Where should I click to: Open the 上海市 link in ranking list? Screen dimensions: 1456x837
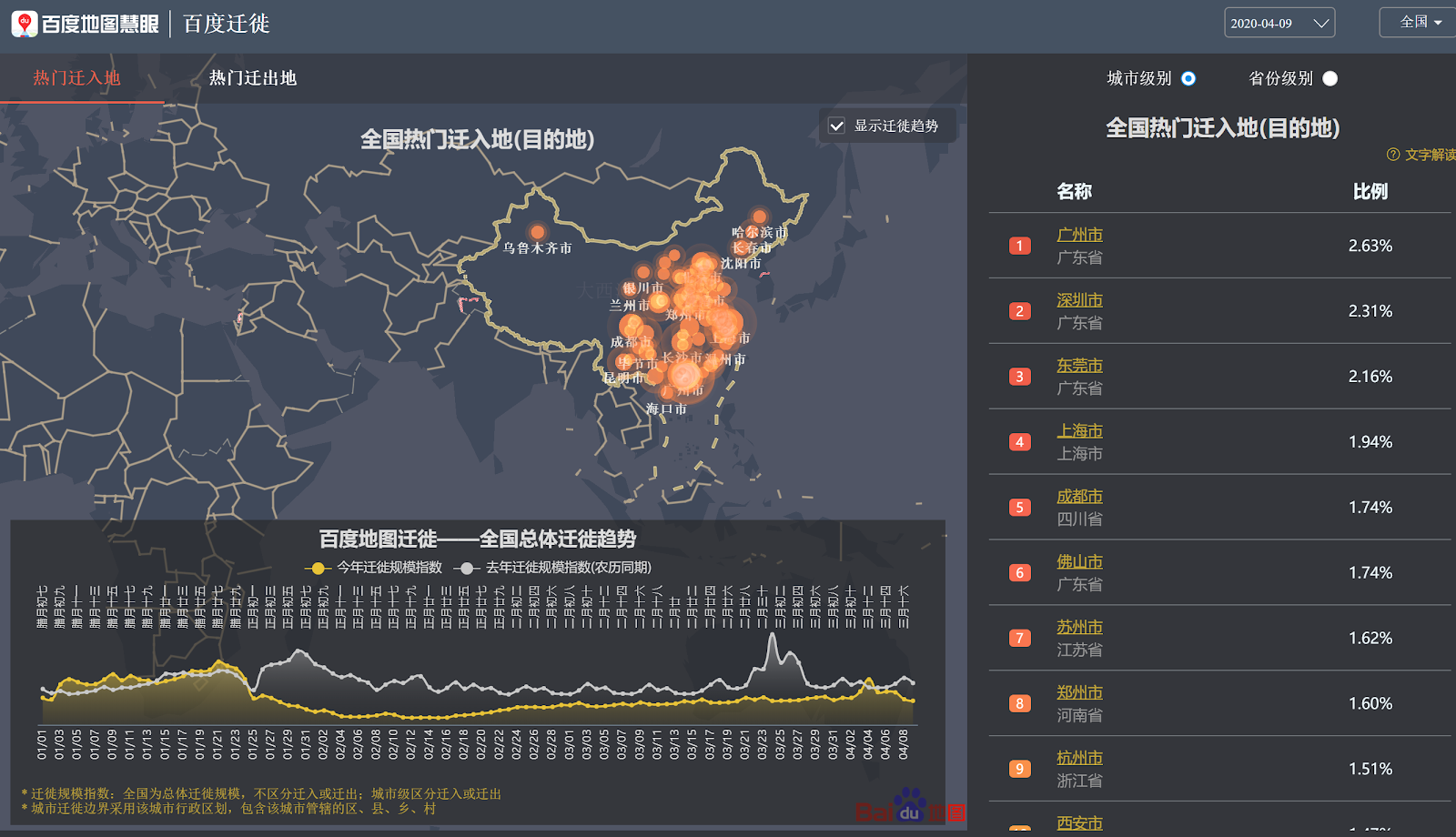(1079, 431)
